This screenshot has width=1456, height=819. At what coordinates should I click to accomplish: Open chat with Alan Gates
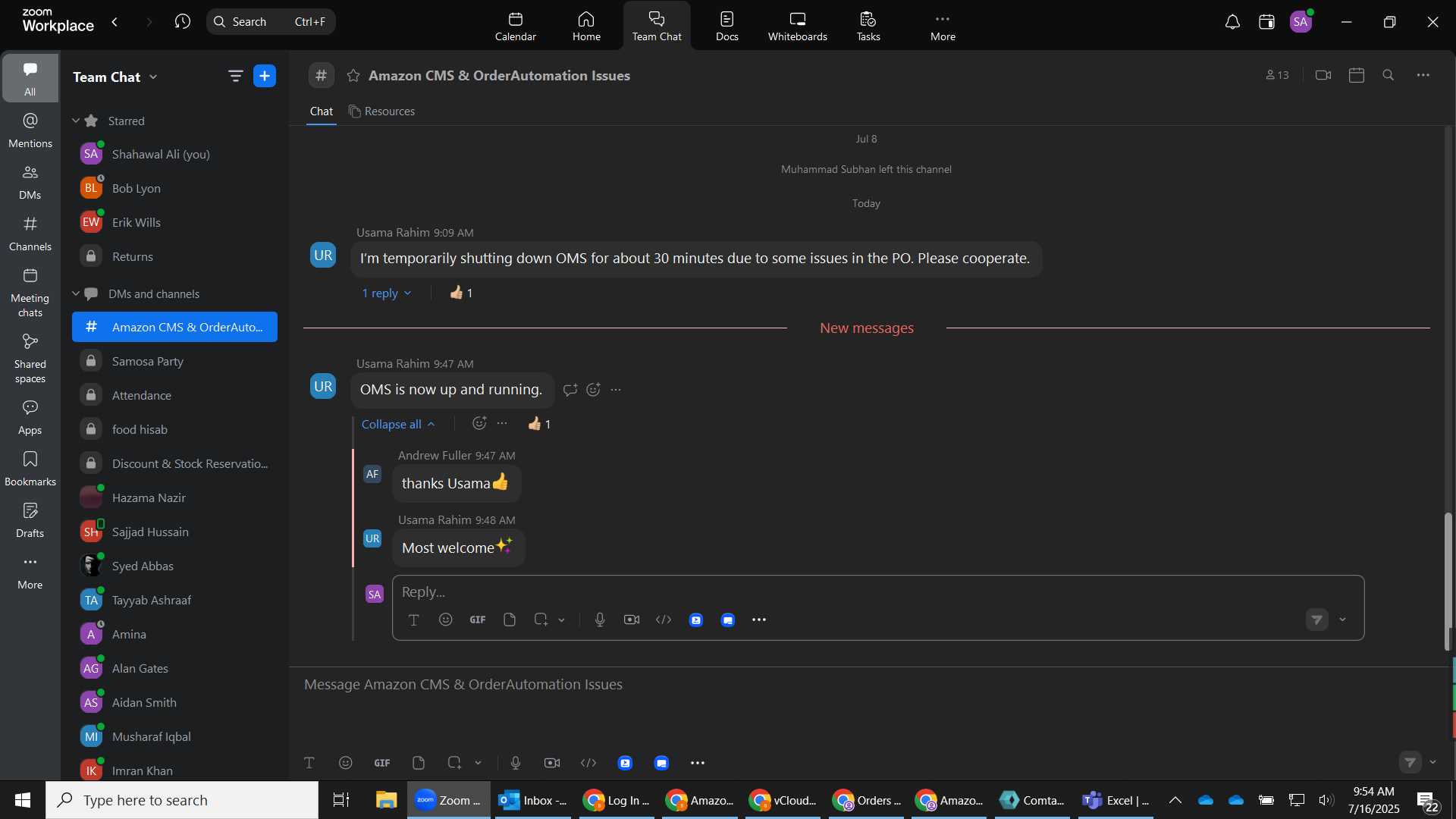tap(174, 668)
